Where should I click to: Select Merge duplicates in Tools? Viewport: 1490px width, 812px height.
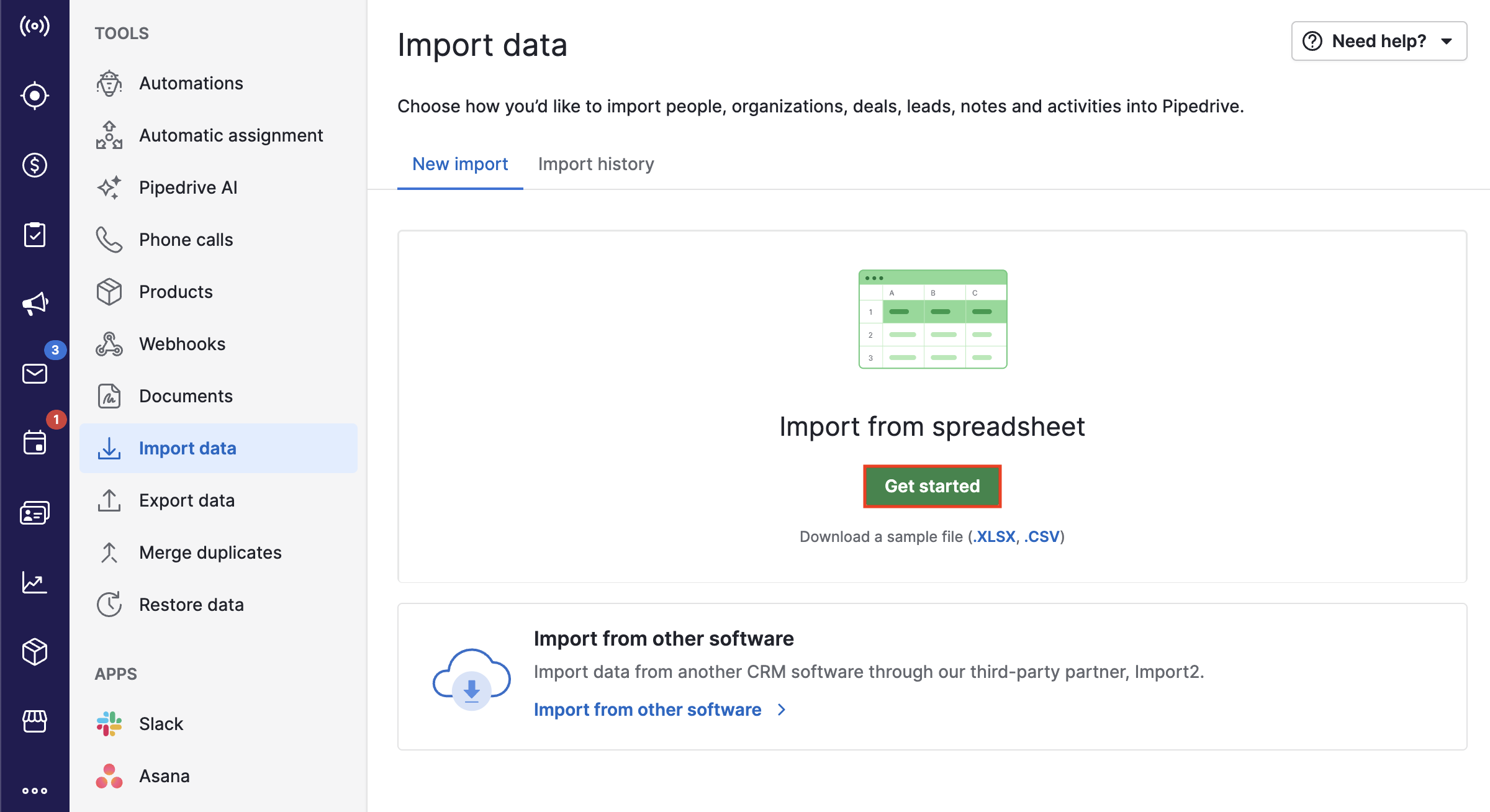coord(210,552)
